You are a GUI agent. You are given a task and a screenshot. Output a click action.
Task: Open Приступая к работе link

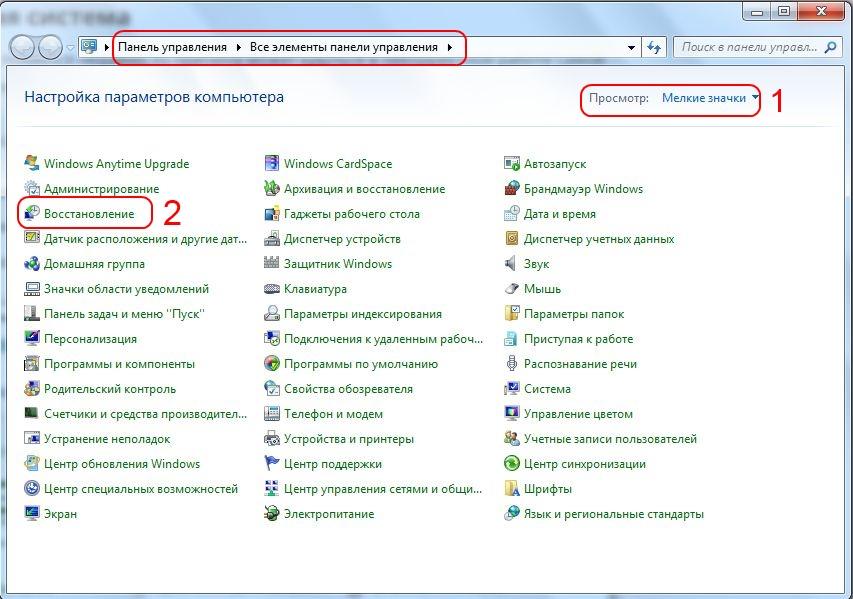click(x=578, y=338)
